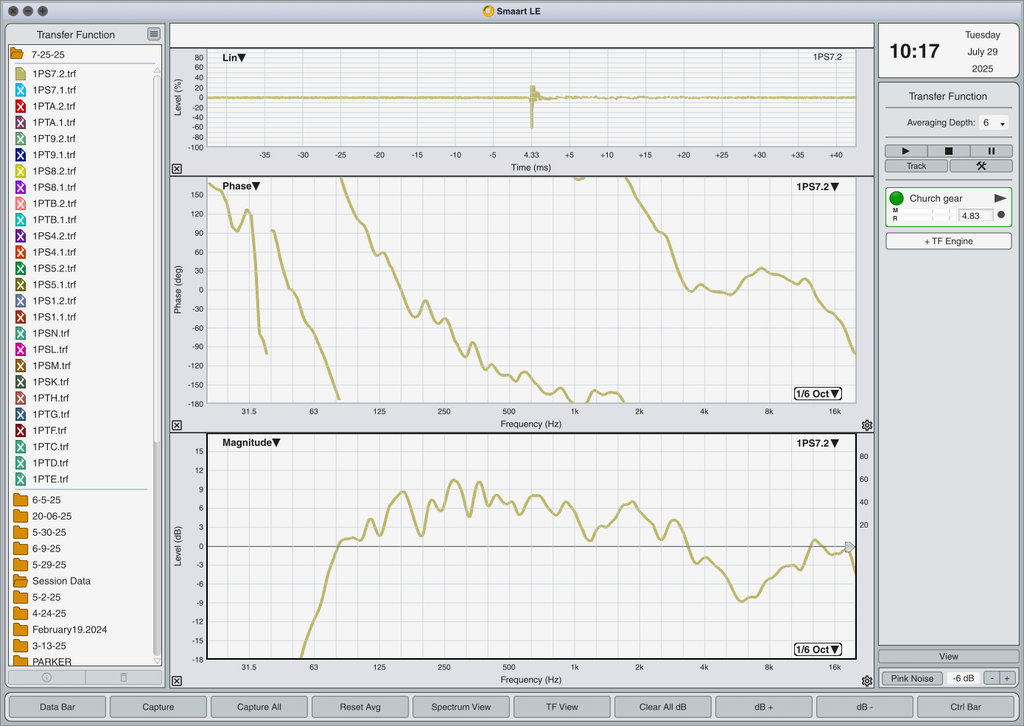Click the trash icon below the file list
The image size is (1024, 726).
tap(123, 678)
